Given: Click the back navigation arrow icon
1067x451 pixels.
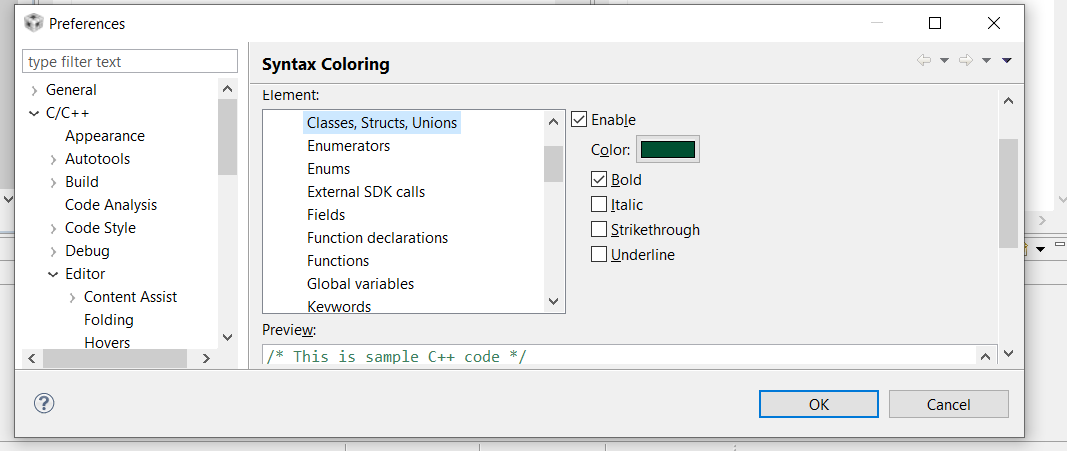Looking at the screenshot, I should pos(923,60).
